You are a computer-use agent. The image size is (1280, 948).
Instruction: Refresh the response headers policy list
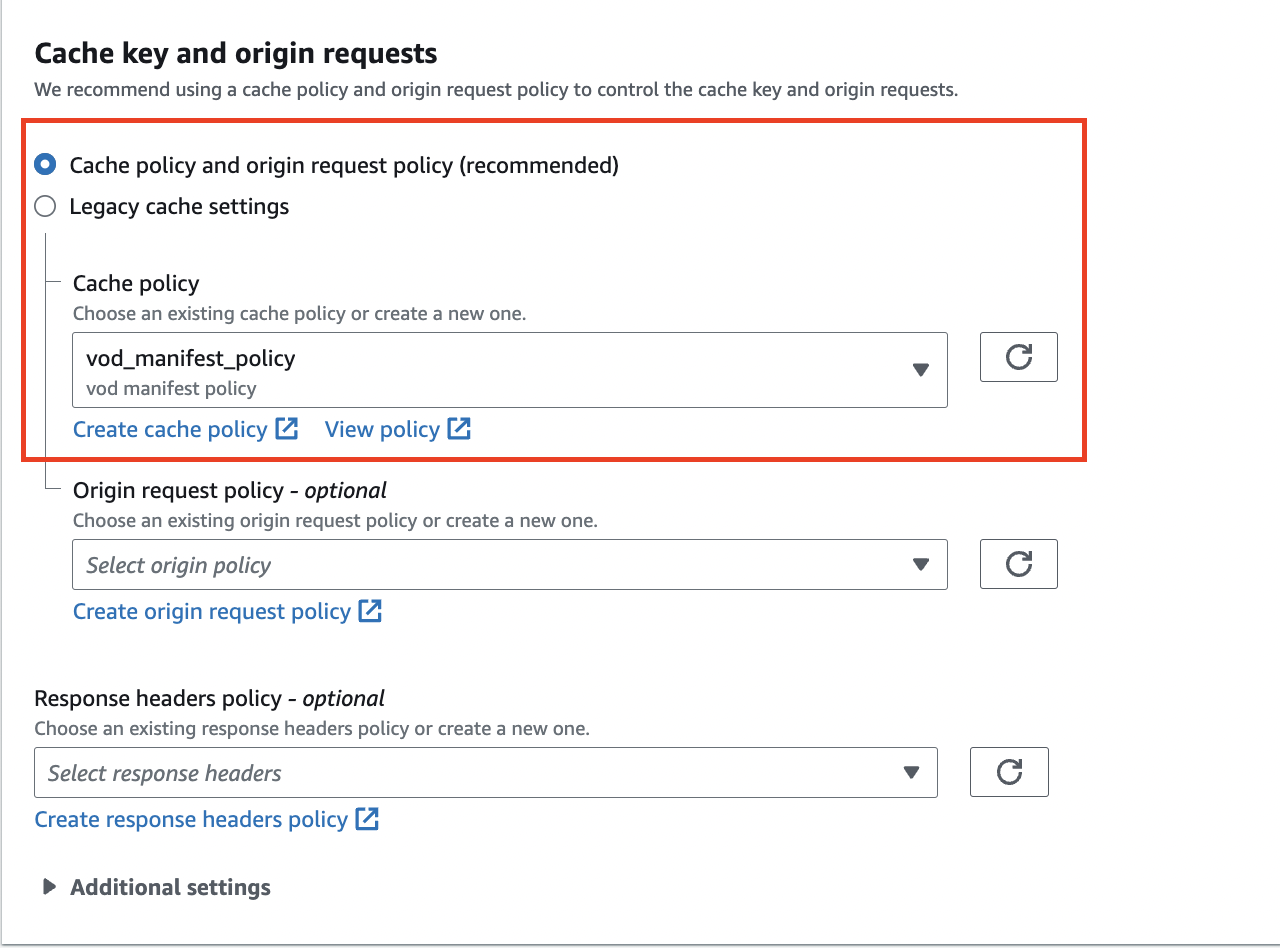click(x=1009, y=772)
